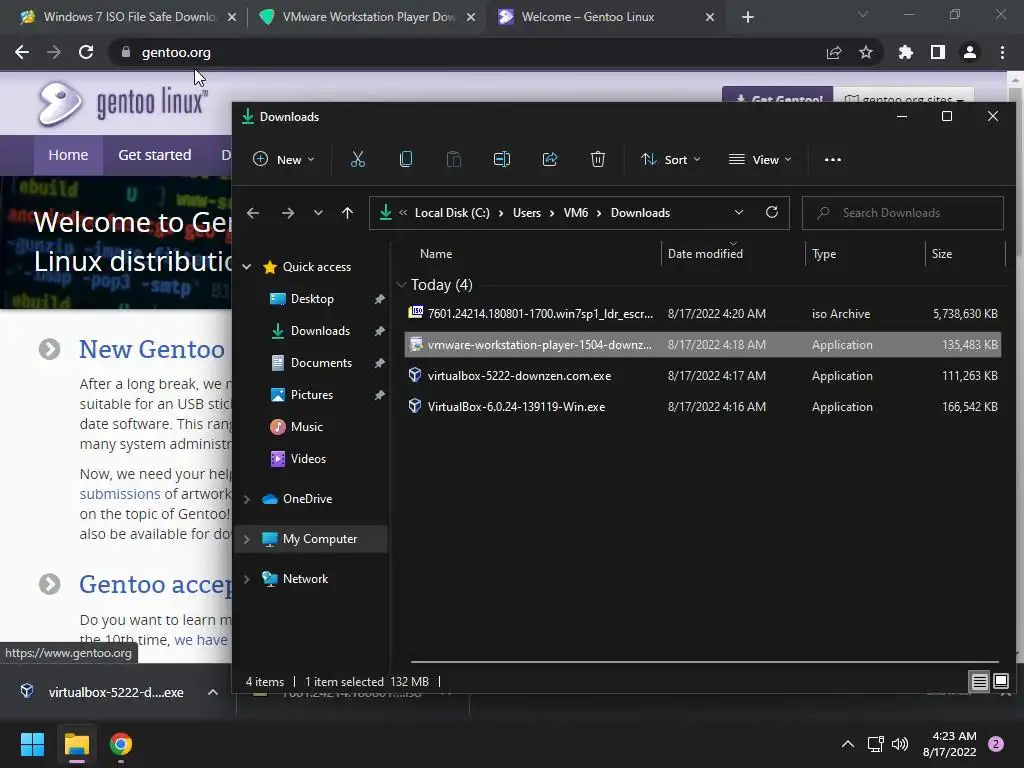Screen dimensions: 1024x768
Task: Open new tab in Chrome
Action: (748, 17)
